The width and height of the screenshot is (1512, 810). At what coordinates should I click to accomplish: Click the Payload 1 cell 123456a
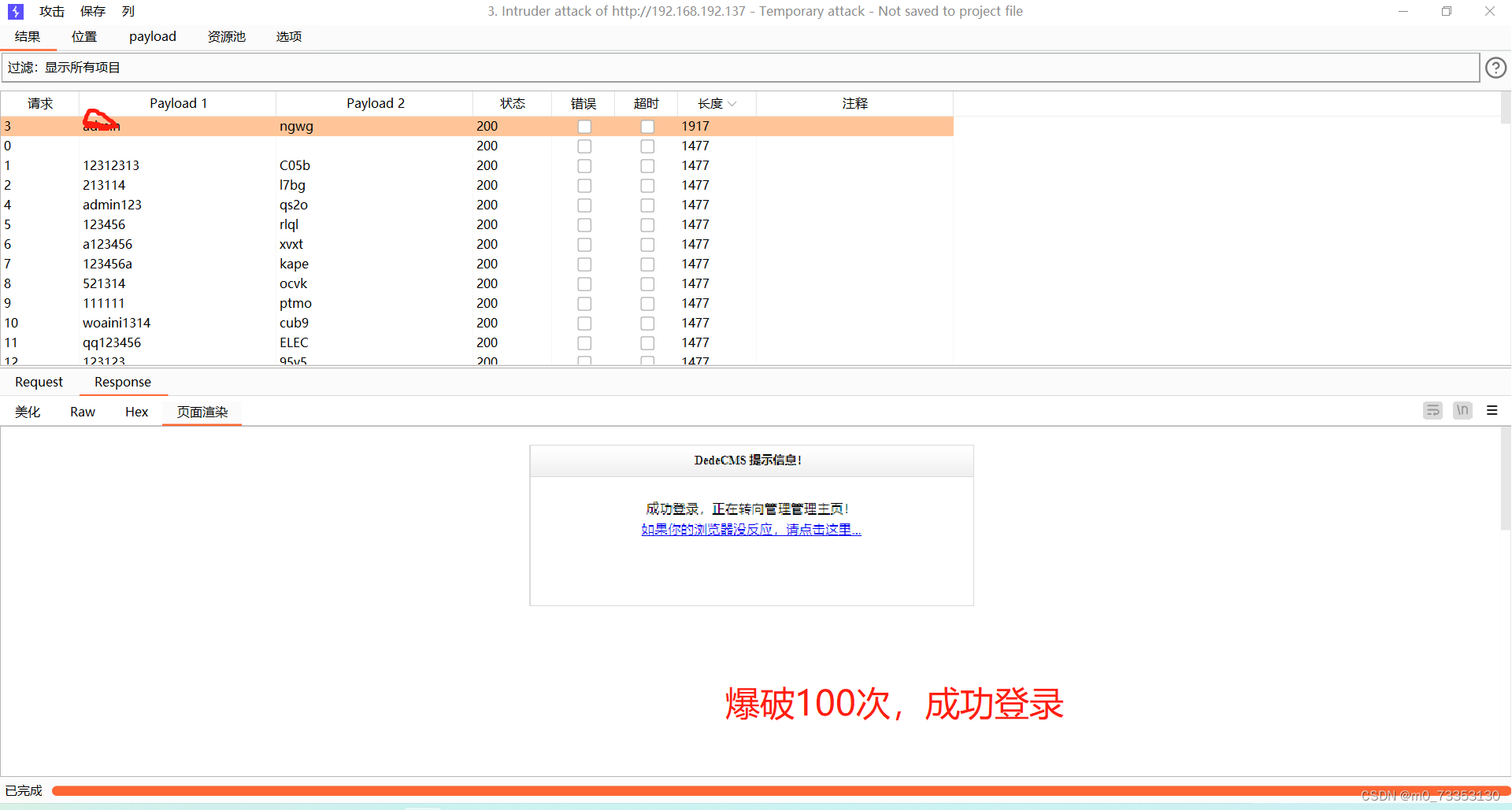(x=108, y=264)
